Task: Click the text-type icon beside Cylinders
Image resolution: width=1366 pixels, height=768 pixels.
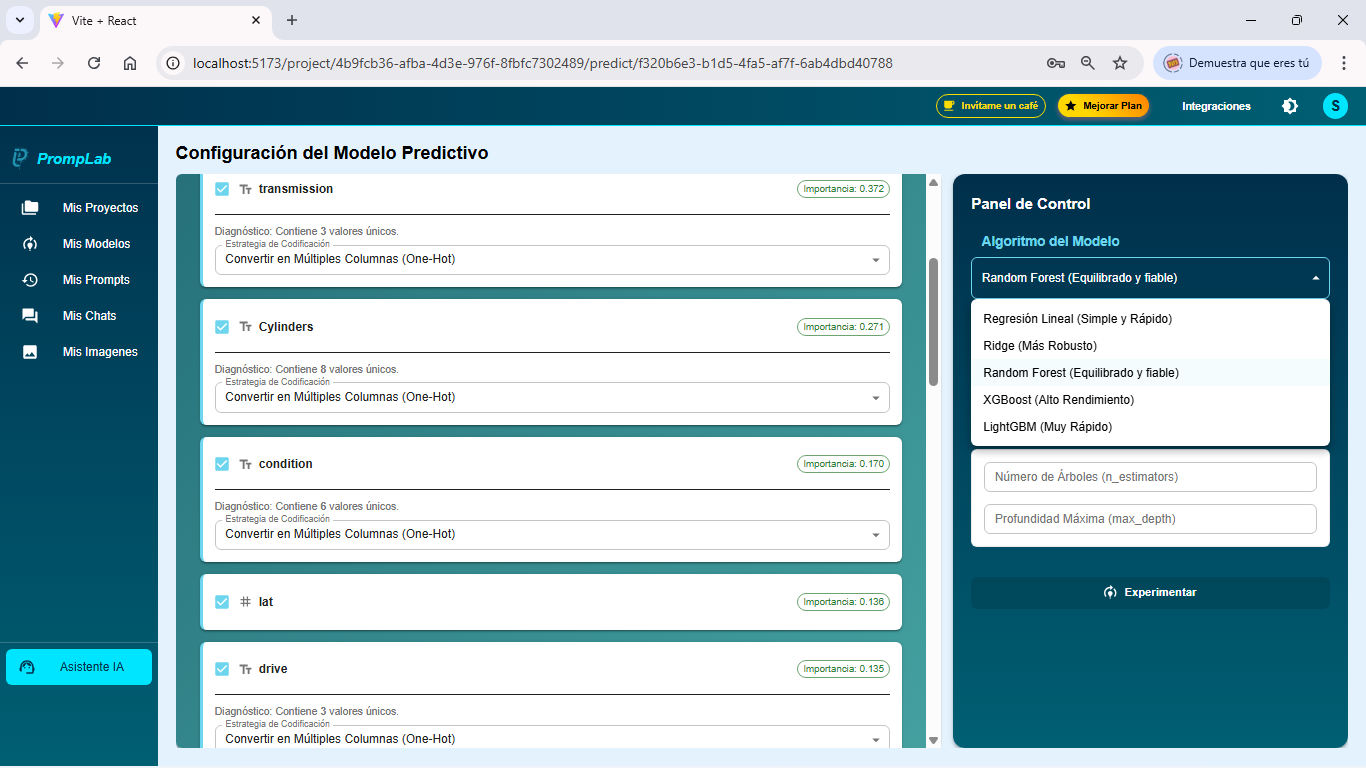Action: pyautogui.click(x=246, y=327)
